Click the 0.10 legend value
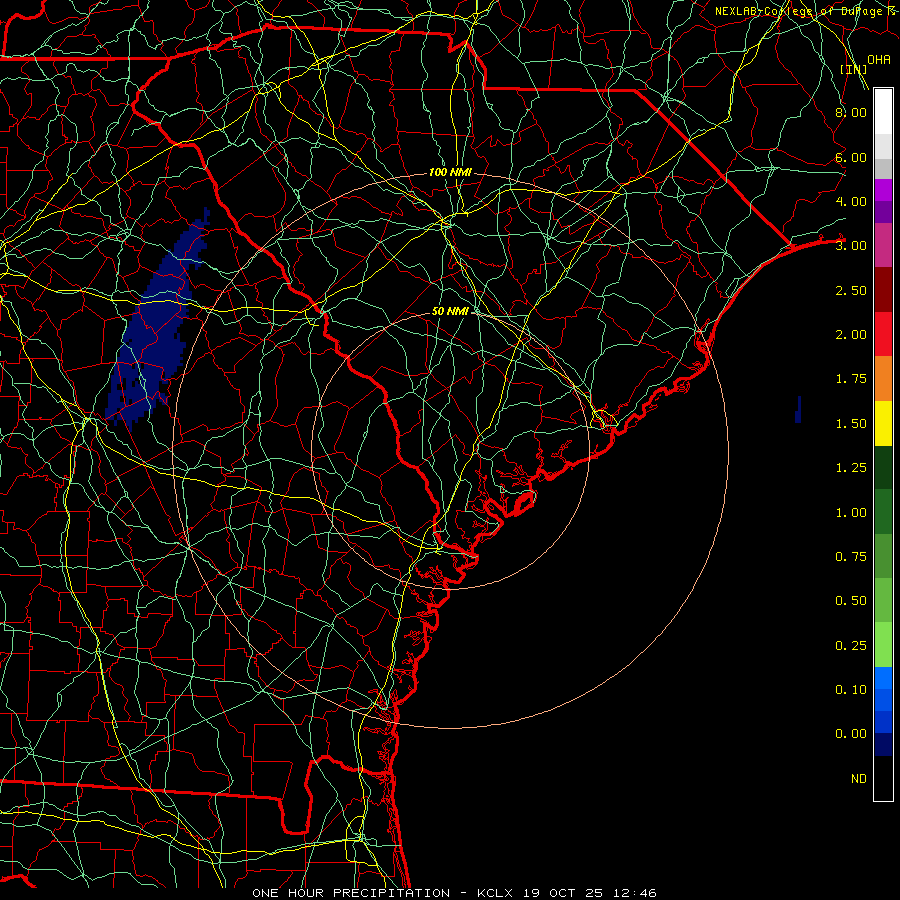The image size is (900, 900). (x=851, y=690)
